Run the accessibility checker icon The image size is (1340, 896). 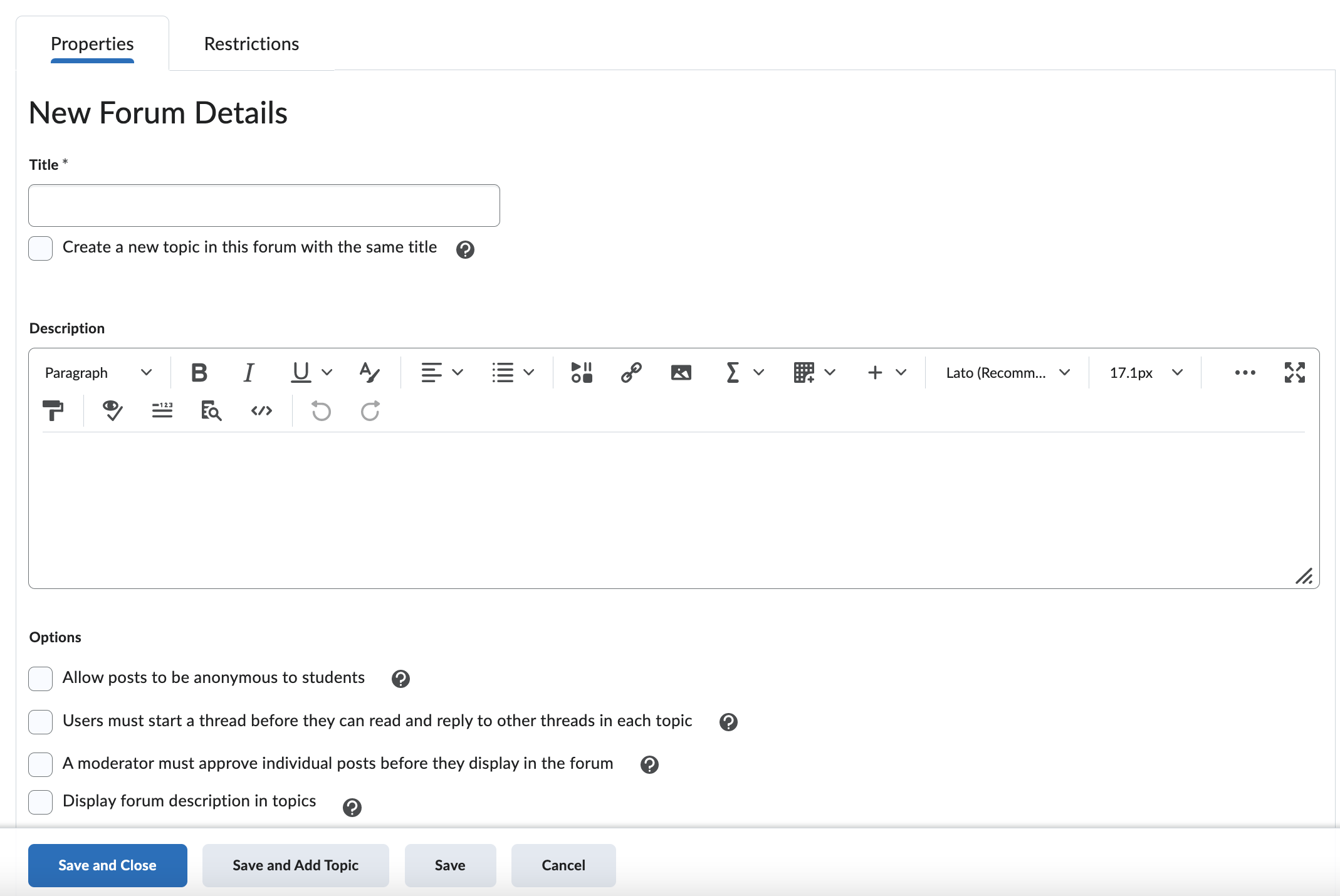point(112,411)
